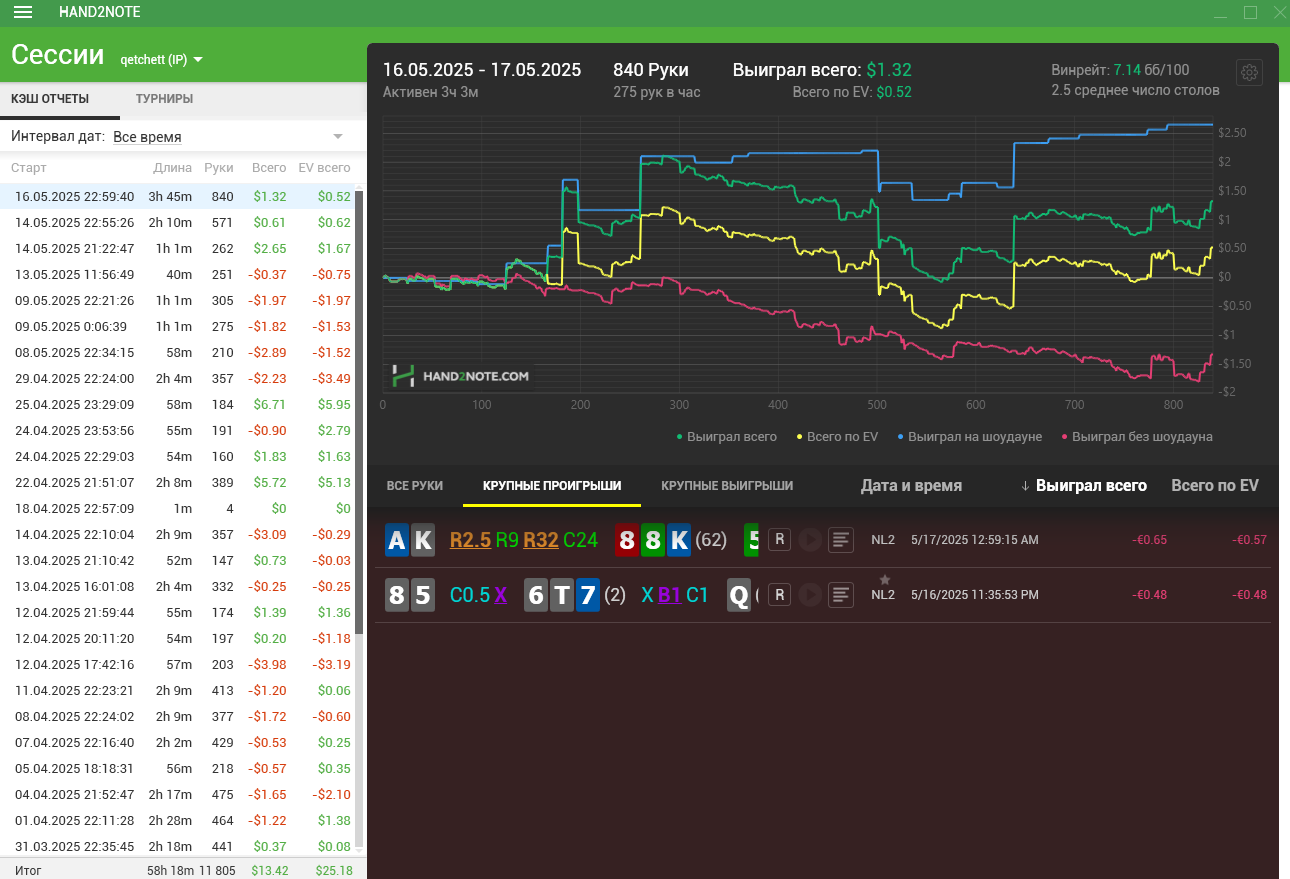1290x879 pixels.
Task: Click the R replayer button on AK hand
Action: [780, 540]
